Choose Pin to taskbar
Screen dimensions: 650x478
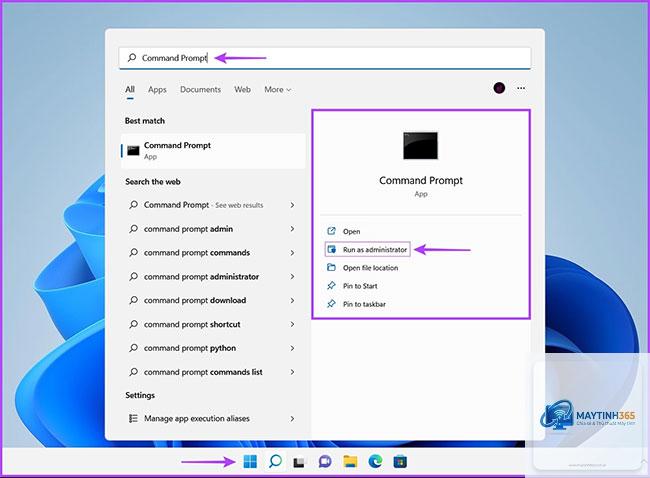point(364,304)
